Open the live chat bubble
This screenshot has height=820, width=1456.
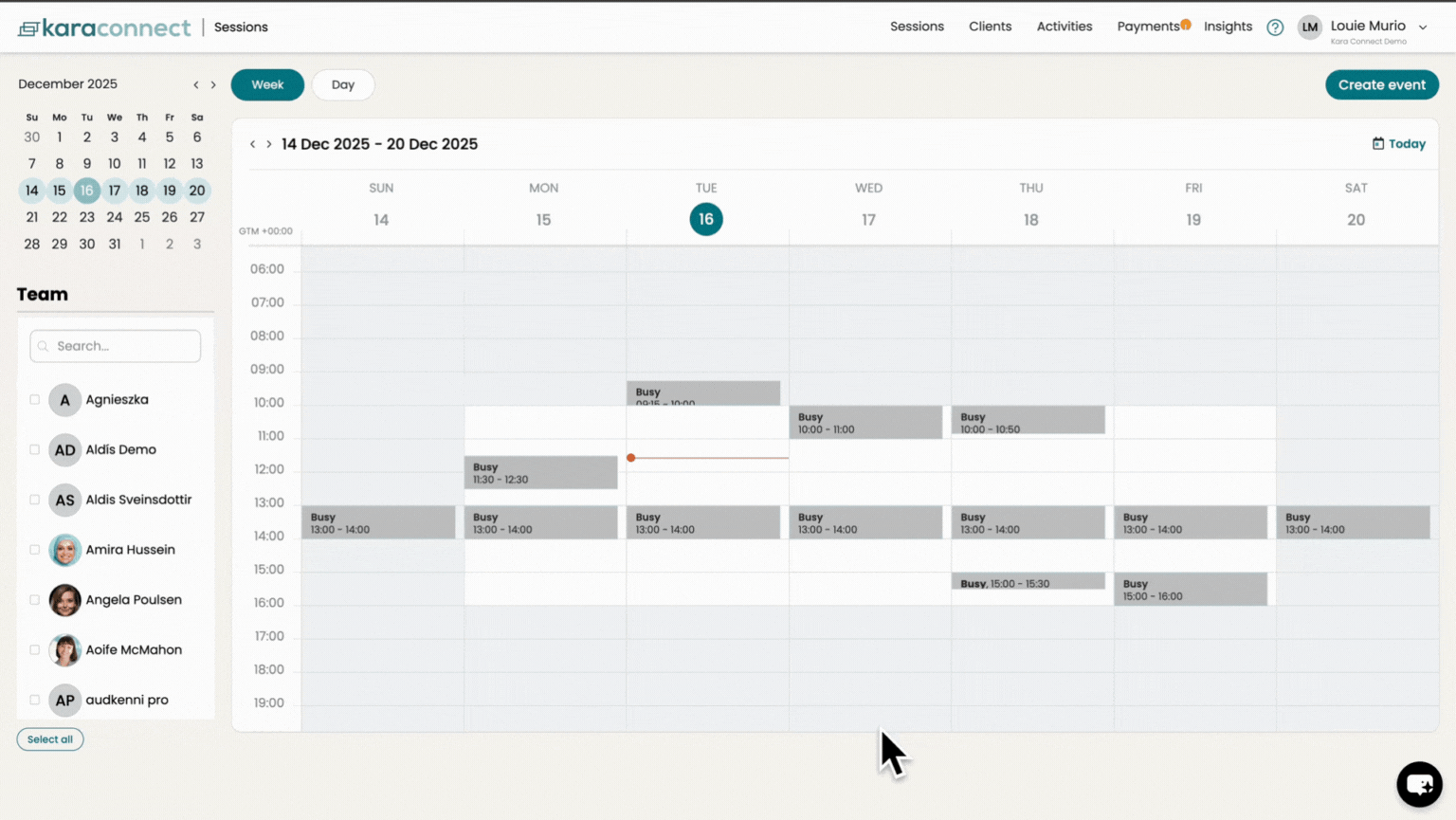coord(1418,784)
